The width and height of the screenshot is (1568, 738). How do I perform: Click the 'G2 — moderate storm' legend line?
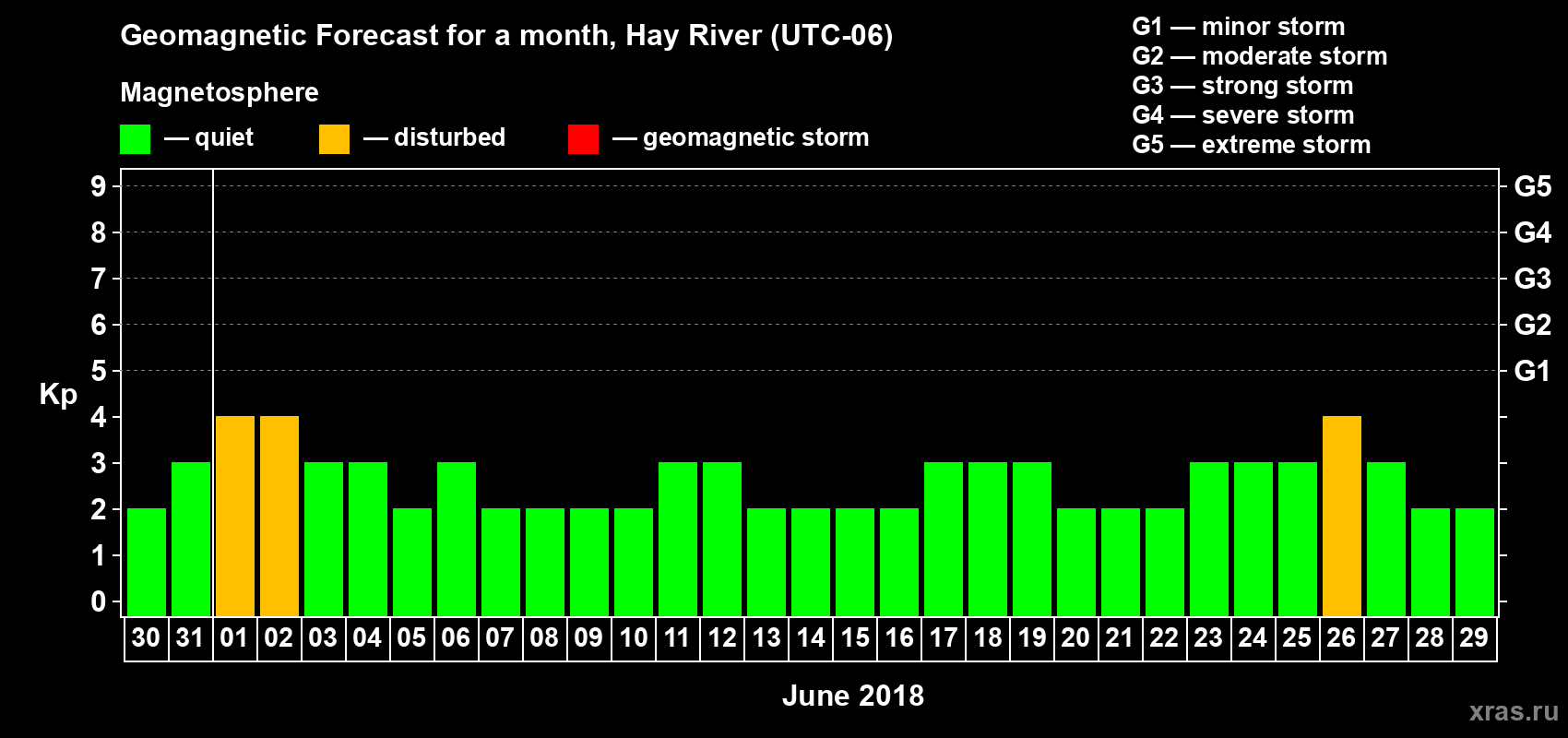[1260, 56]
